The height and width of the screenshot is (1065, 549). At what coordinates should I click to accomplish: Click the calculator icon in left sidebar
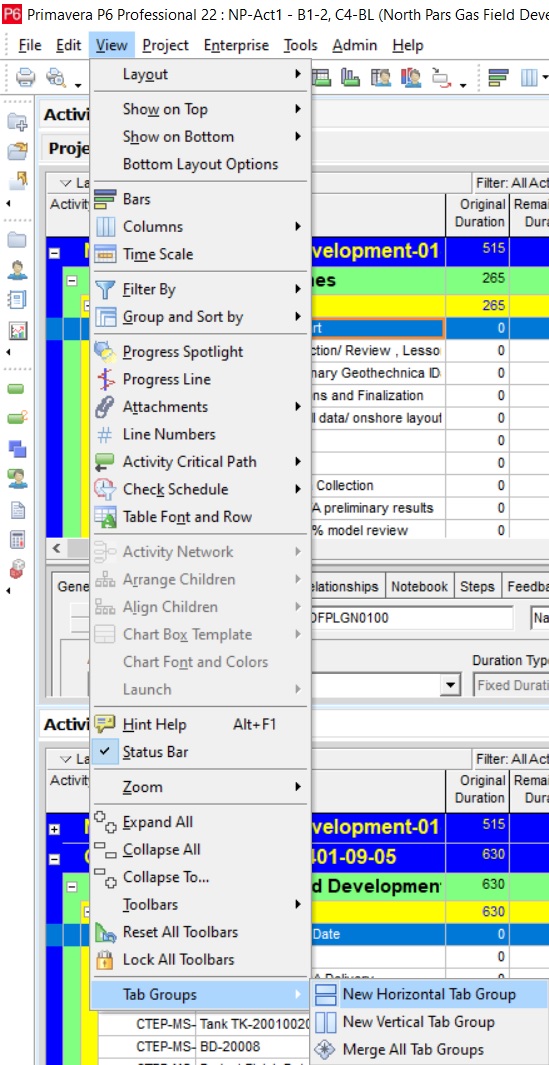tap(17, 540)
